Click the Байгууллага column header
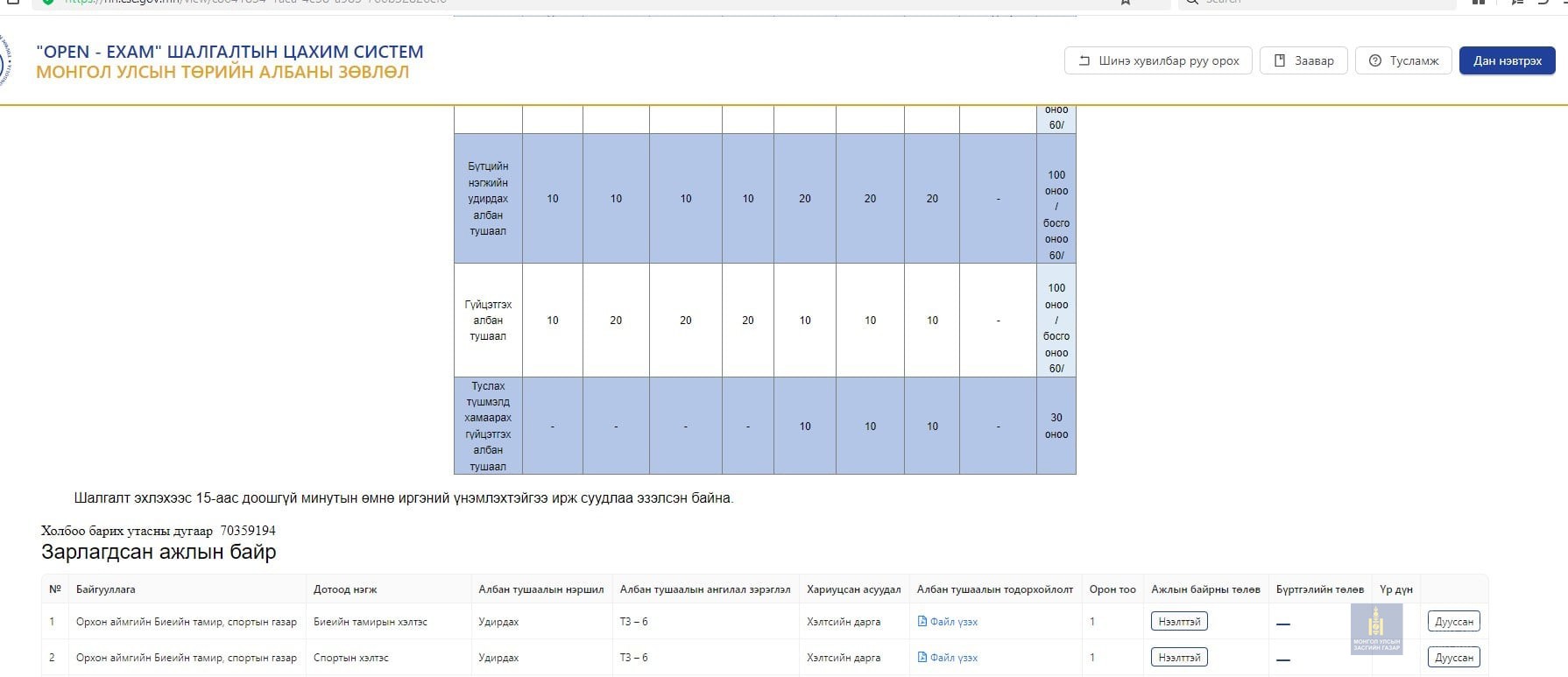Viewport: 1568px width, 677px height. (106, 589)
